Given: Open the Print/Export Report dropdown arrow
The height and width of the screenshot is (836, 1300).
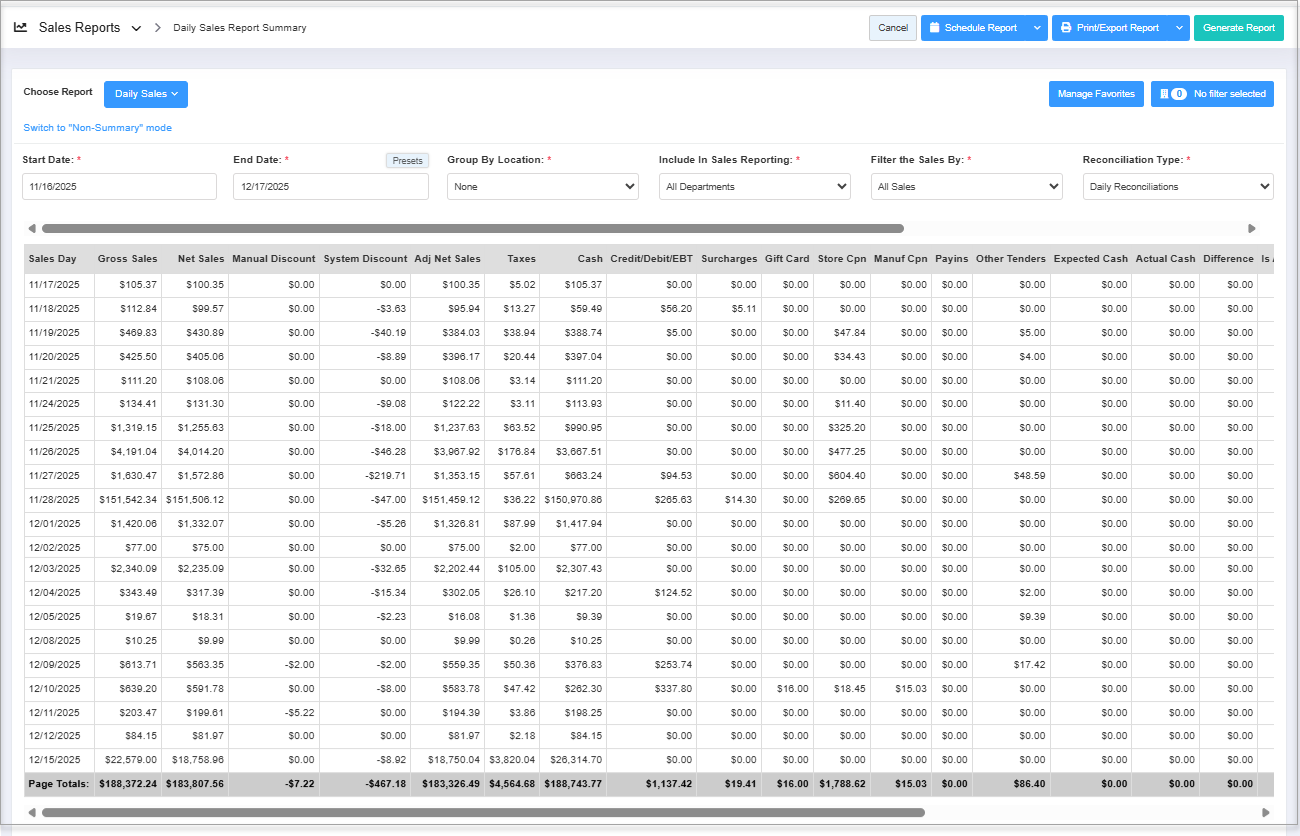Looking at the screenshot, I should [1179, 28].
